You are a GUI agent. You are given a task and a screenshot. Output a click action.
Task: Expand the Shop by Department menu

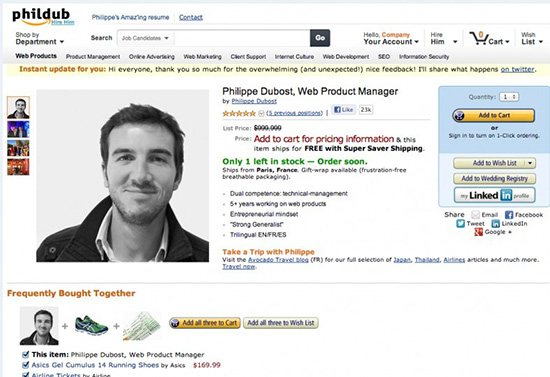point(39,38)
